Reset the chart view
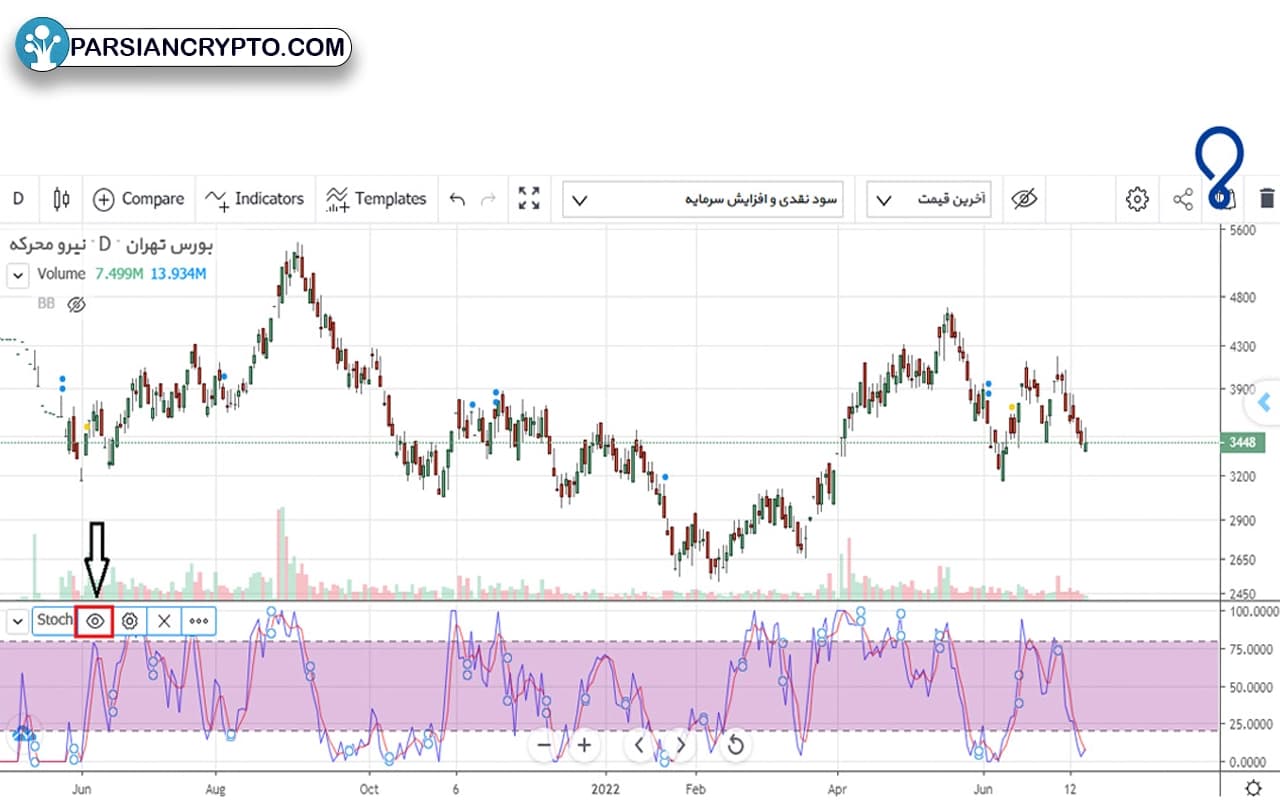Screen dimensions: 1280x800 tap(735, 745)
